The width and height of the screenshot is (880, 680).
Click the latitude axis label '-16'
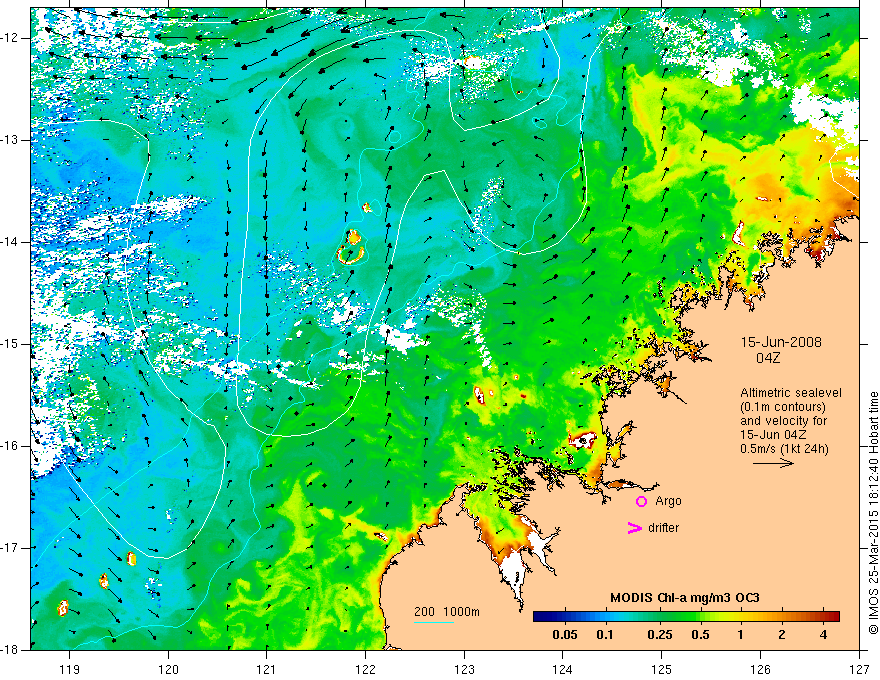(x=11, y=446)
